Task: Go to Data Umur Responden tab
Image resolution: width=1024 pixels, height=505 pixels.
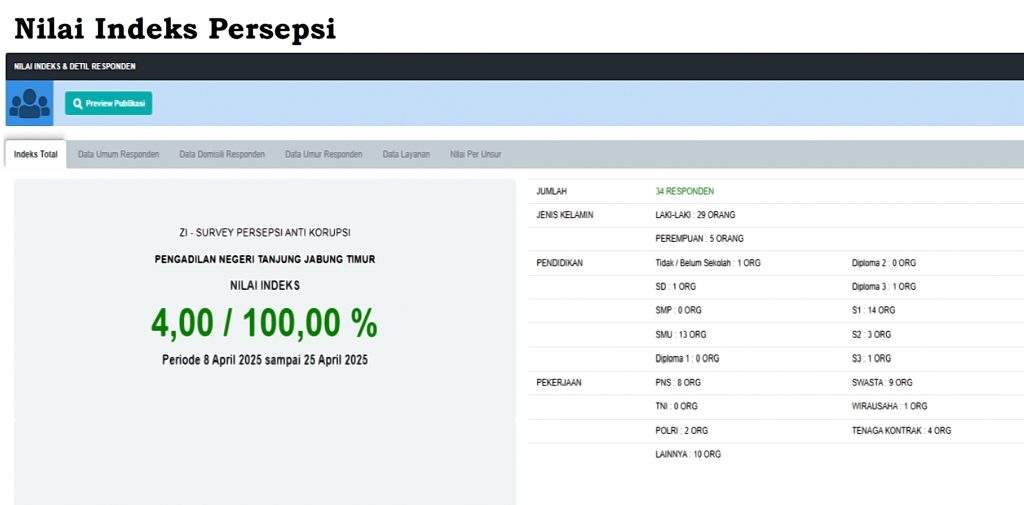Action: tap(323, 154)
